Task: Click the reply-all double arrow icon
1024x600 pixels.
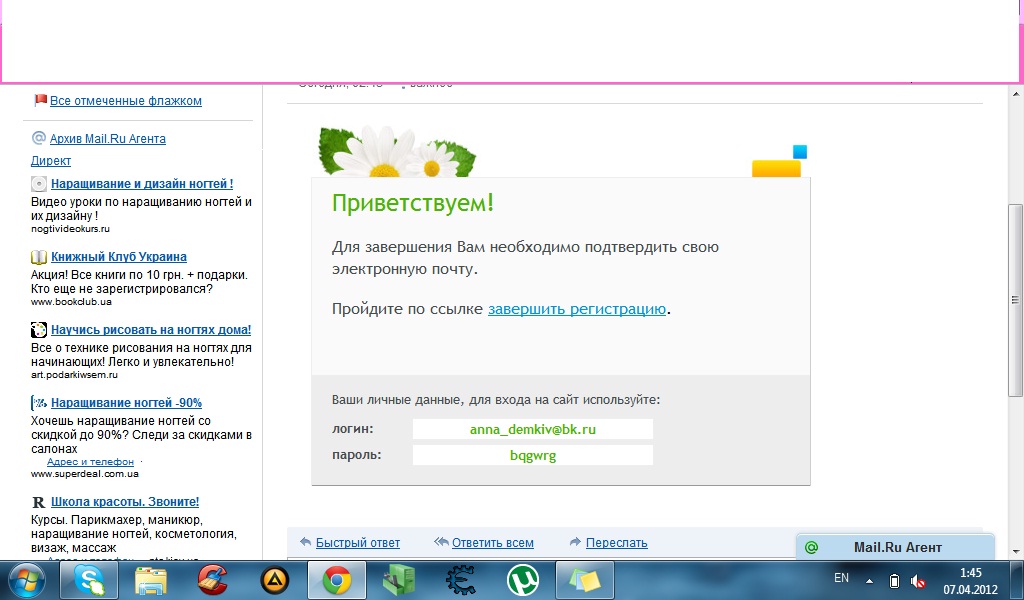Action: click(x=441, y=542)
